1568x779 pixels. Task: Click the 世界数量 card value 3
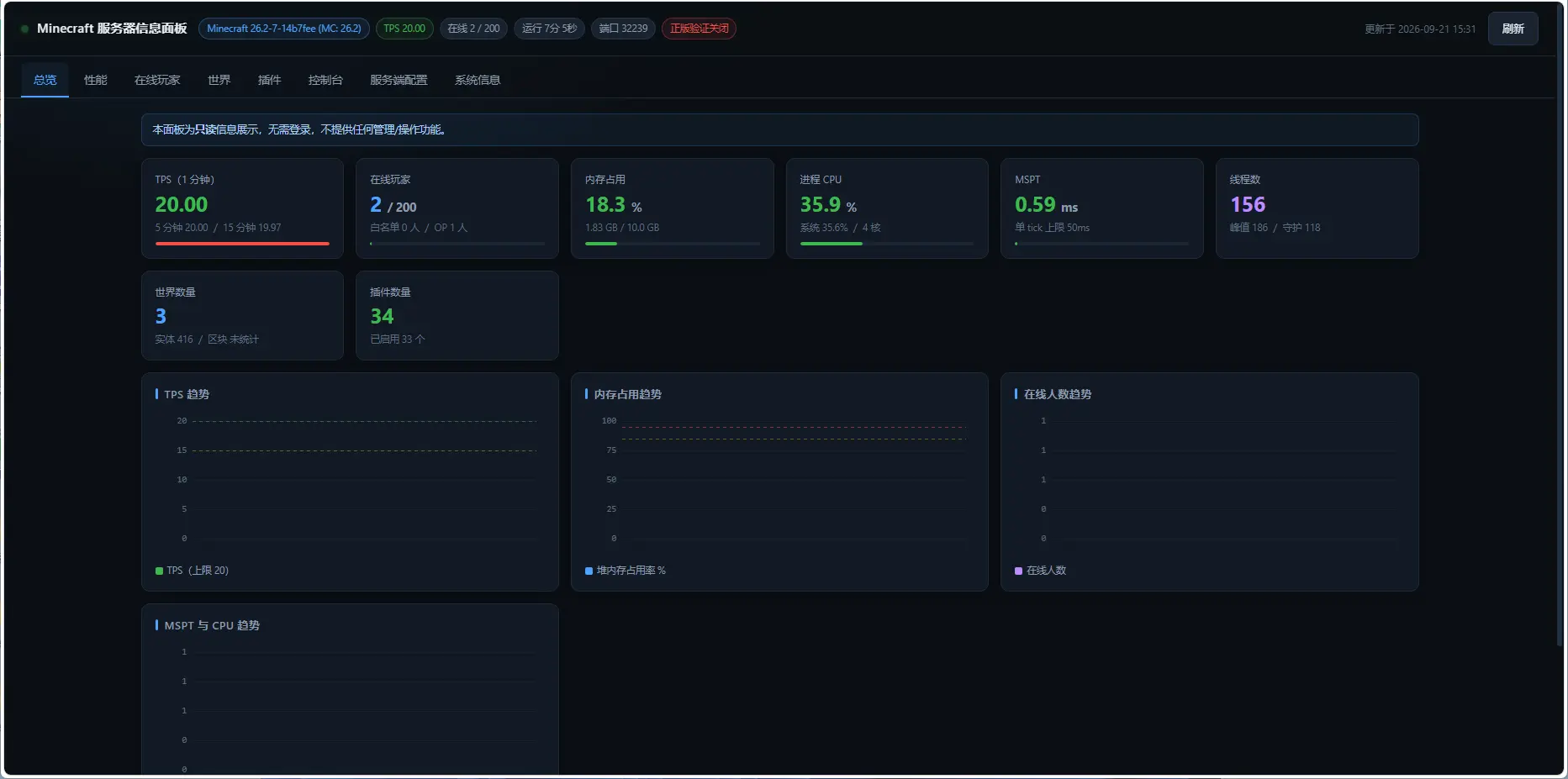[161, 316]
